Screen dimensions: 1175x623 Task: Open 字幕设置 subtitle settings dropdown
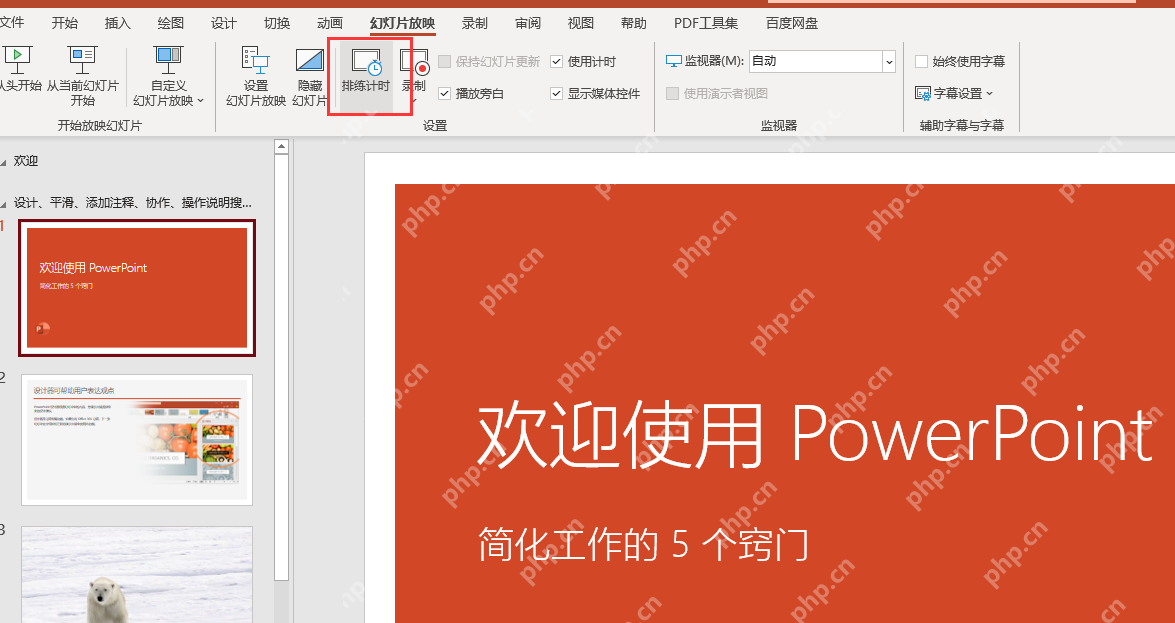point(954,94)
